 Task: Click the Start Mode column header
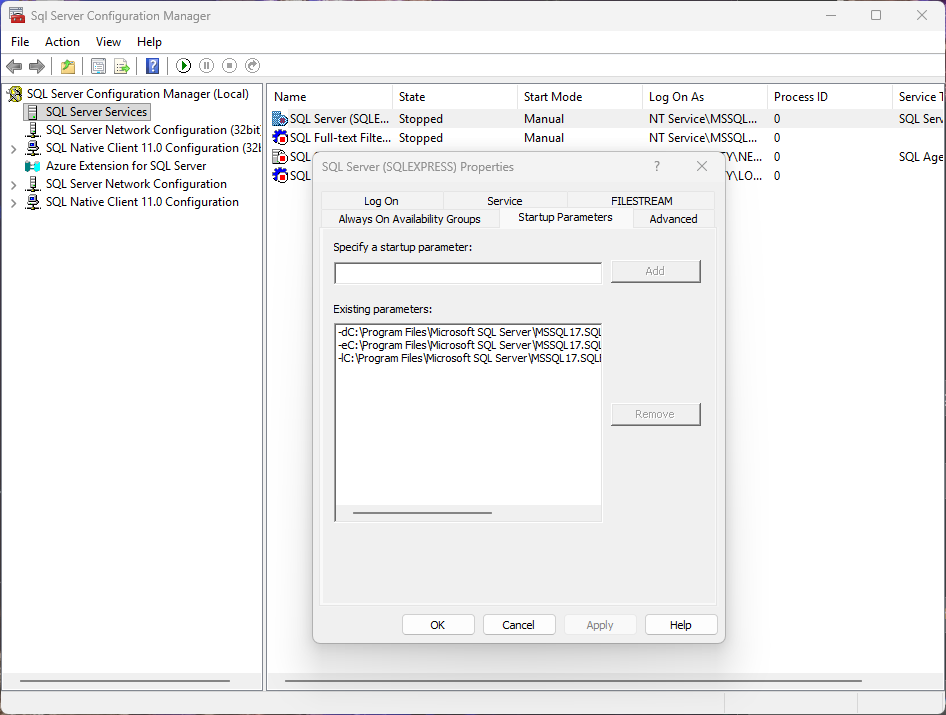[580, 97]
